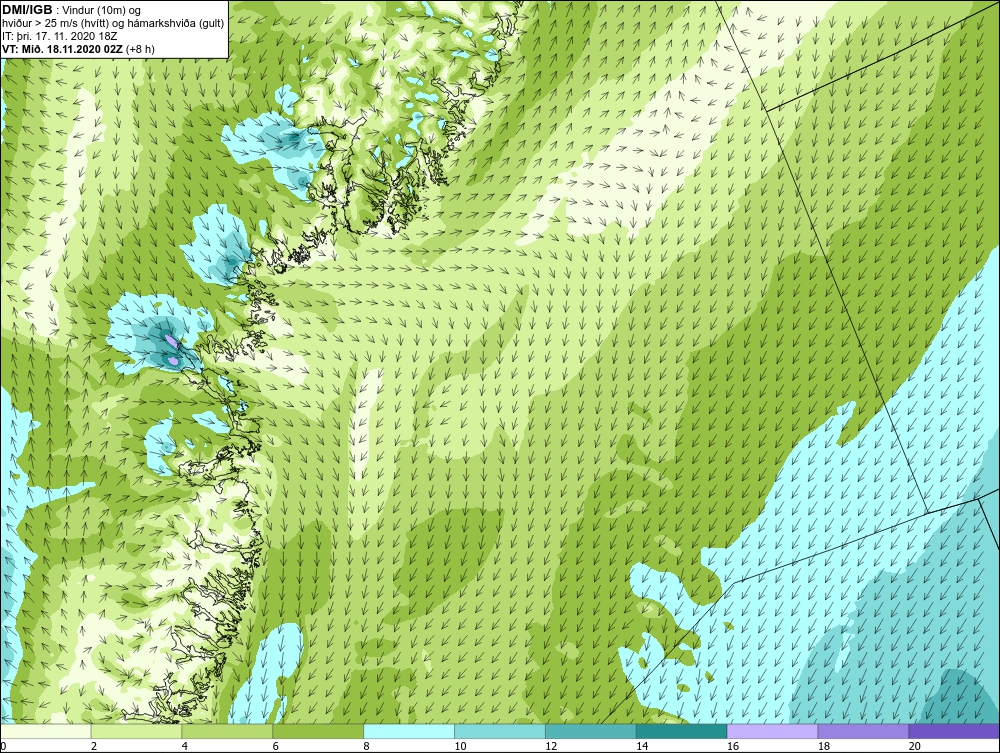Click the legend value label '12'
1000x753 pixels.
[551, 746]
